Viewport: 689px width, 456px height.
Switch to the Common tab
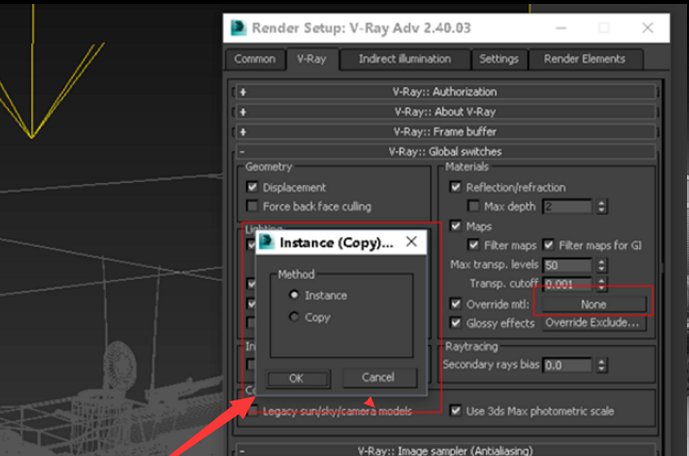click(x=255, y=59)
